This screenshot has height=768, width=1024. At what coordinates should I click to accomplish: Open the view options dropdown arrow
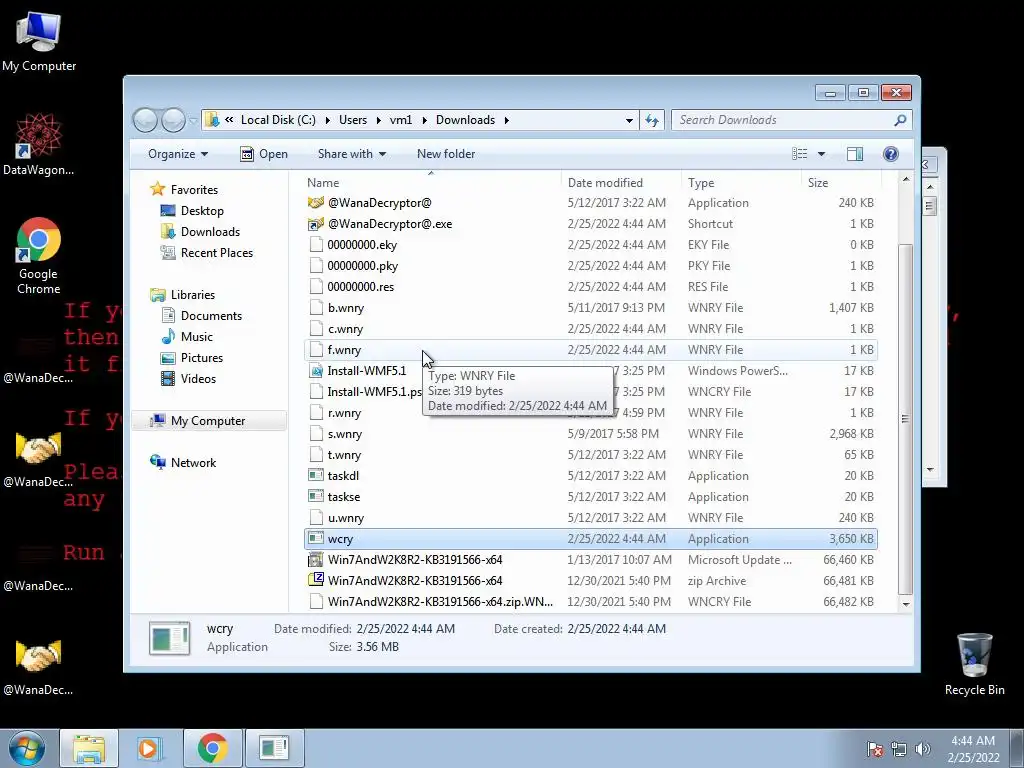(x=821, y=154)
